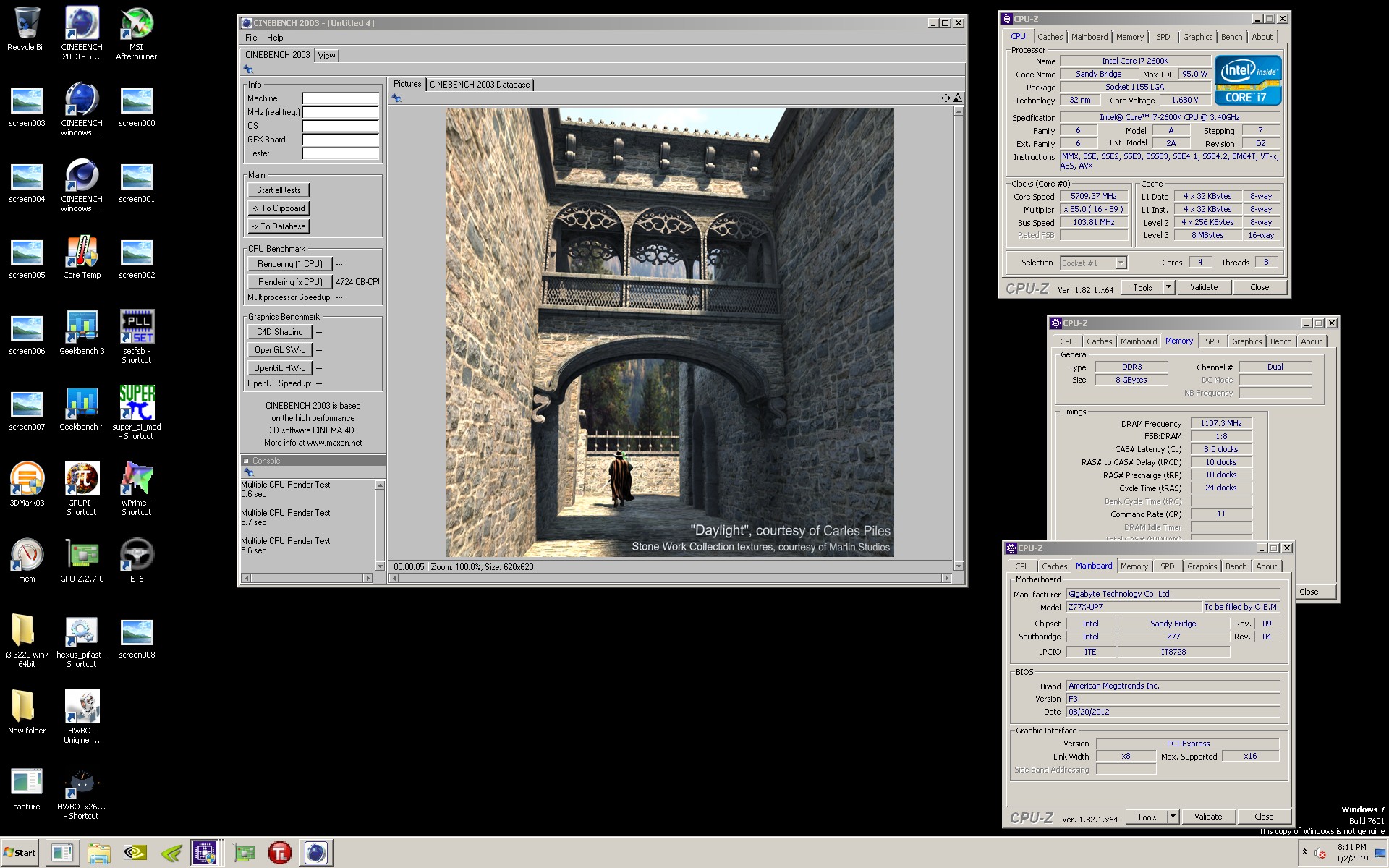This screenshot has height=868, width=1389.
Task: Open the Cinebench File menu
Action: click(x=251, y=38)
